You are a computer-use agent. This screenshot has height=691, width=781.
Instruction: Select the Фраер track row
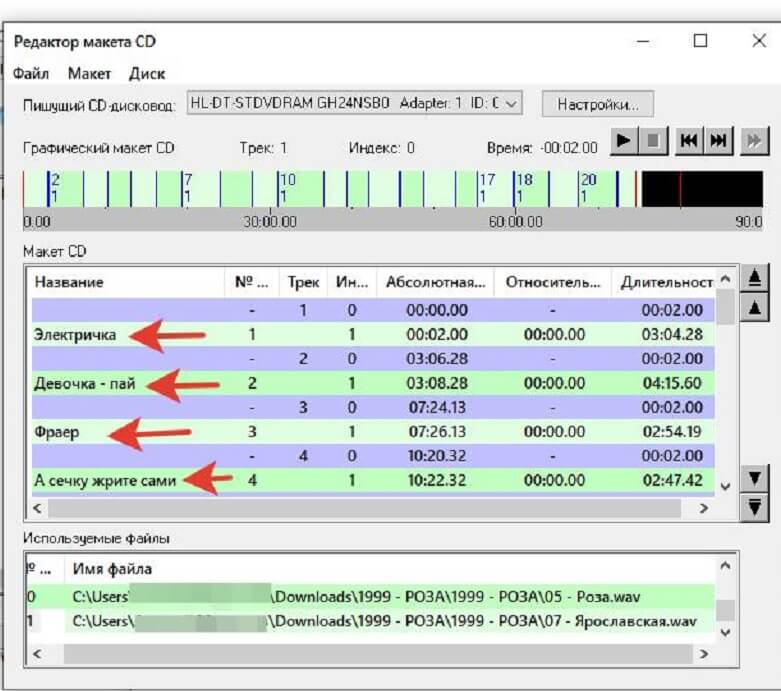(373, 431)
